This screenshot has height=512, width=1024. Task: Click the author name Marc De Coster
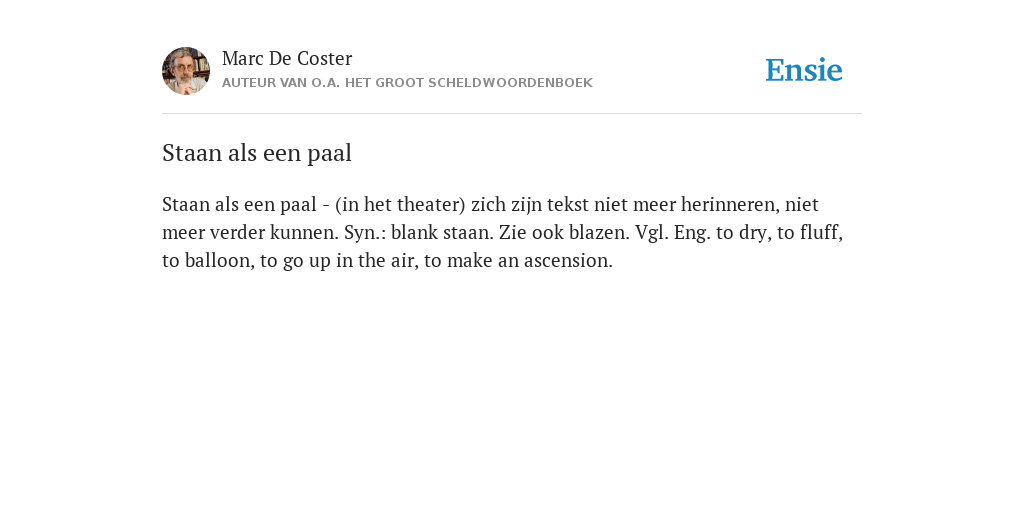pos(287,58)
